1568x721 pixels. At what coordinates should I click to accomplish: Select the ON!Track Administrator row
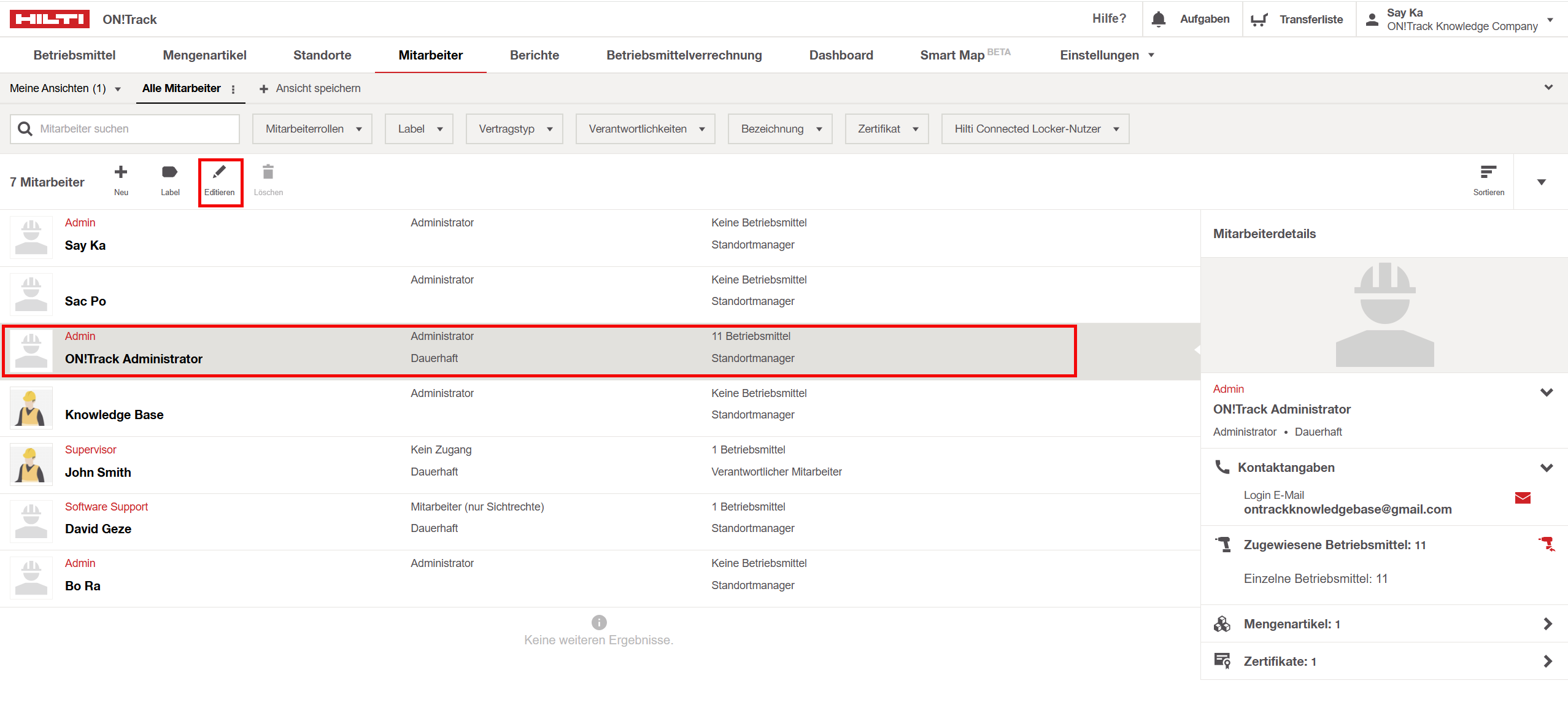600,352
